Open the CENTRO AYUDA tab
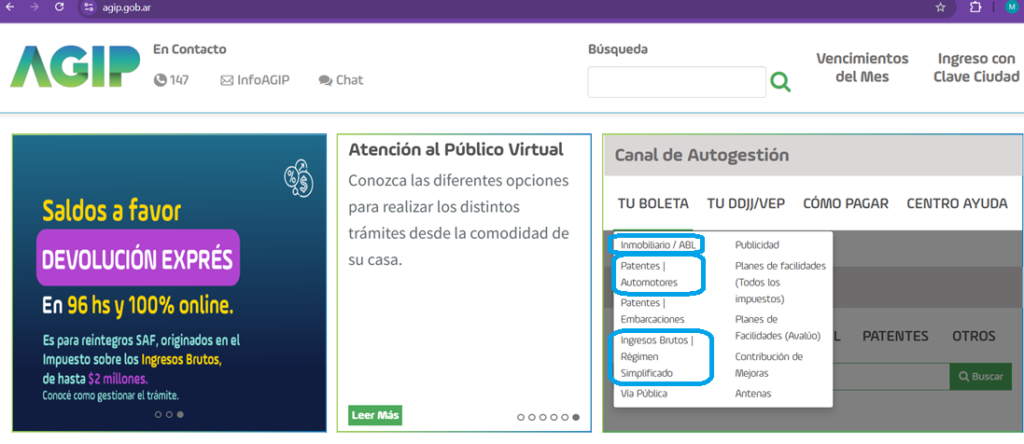Image resolution: width=1024 pixels, height=444 pixels. click(957, 203)
